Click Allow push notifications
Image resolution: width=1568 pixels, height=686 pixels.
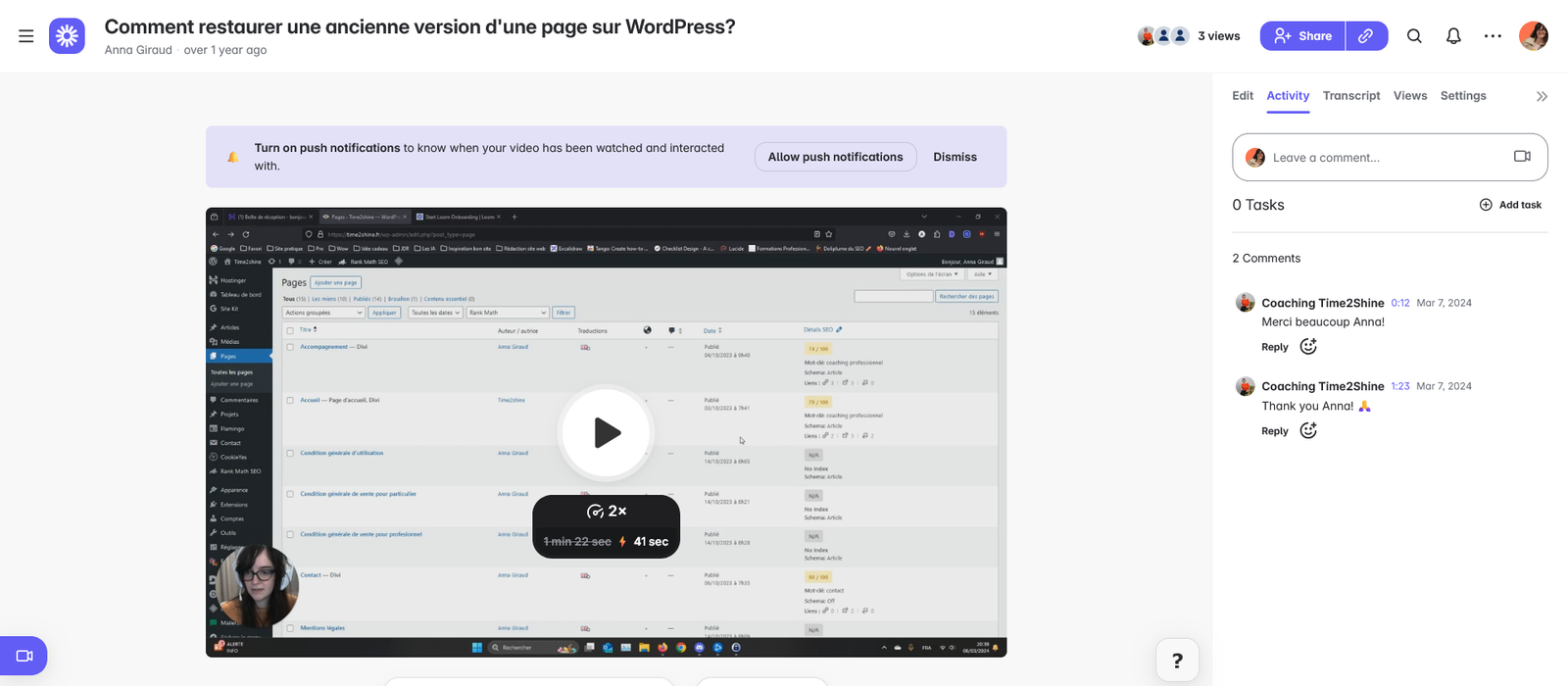836,157
